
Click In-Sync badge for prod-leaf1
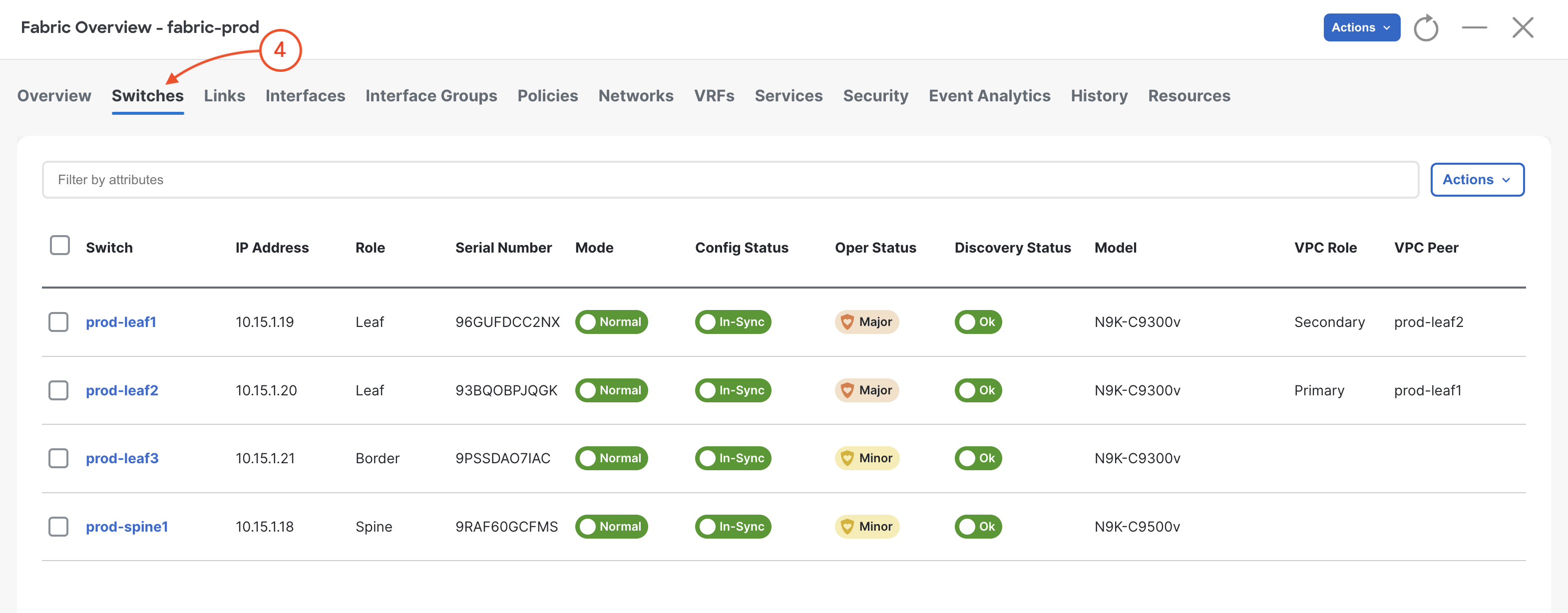click(x=733, y=322)
